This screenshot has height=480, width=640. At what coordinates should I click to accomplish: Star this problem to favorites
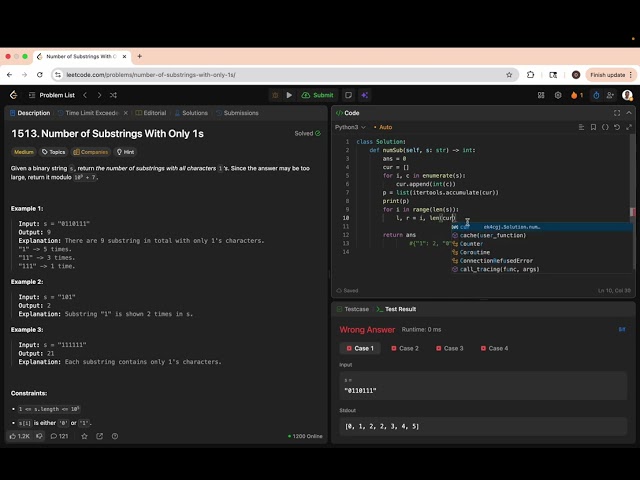[85, 436]
